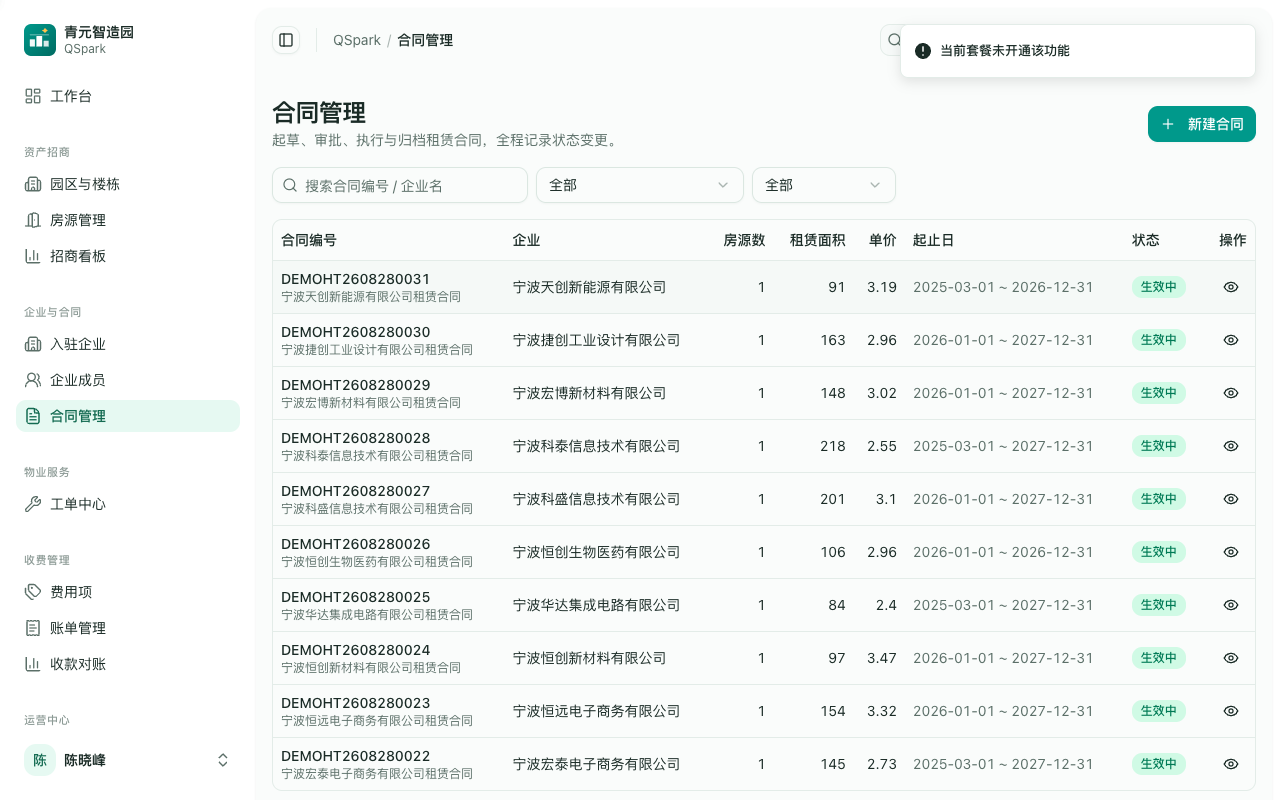Open 账单管理 menu item
The image size is (1280, 800).
[x=128, y=628]
